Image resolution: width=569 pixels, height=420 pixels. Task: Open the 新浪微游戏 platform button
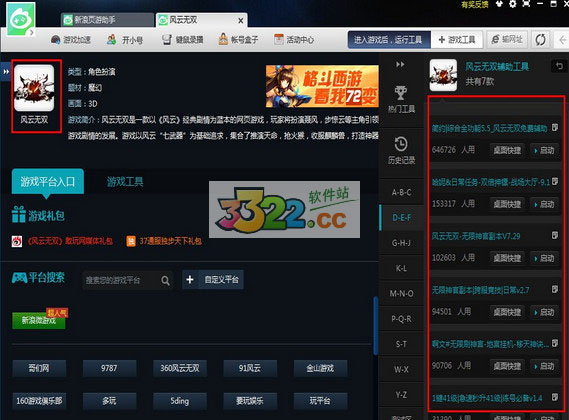coord(39,320)
